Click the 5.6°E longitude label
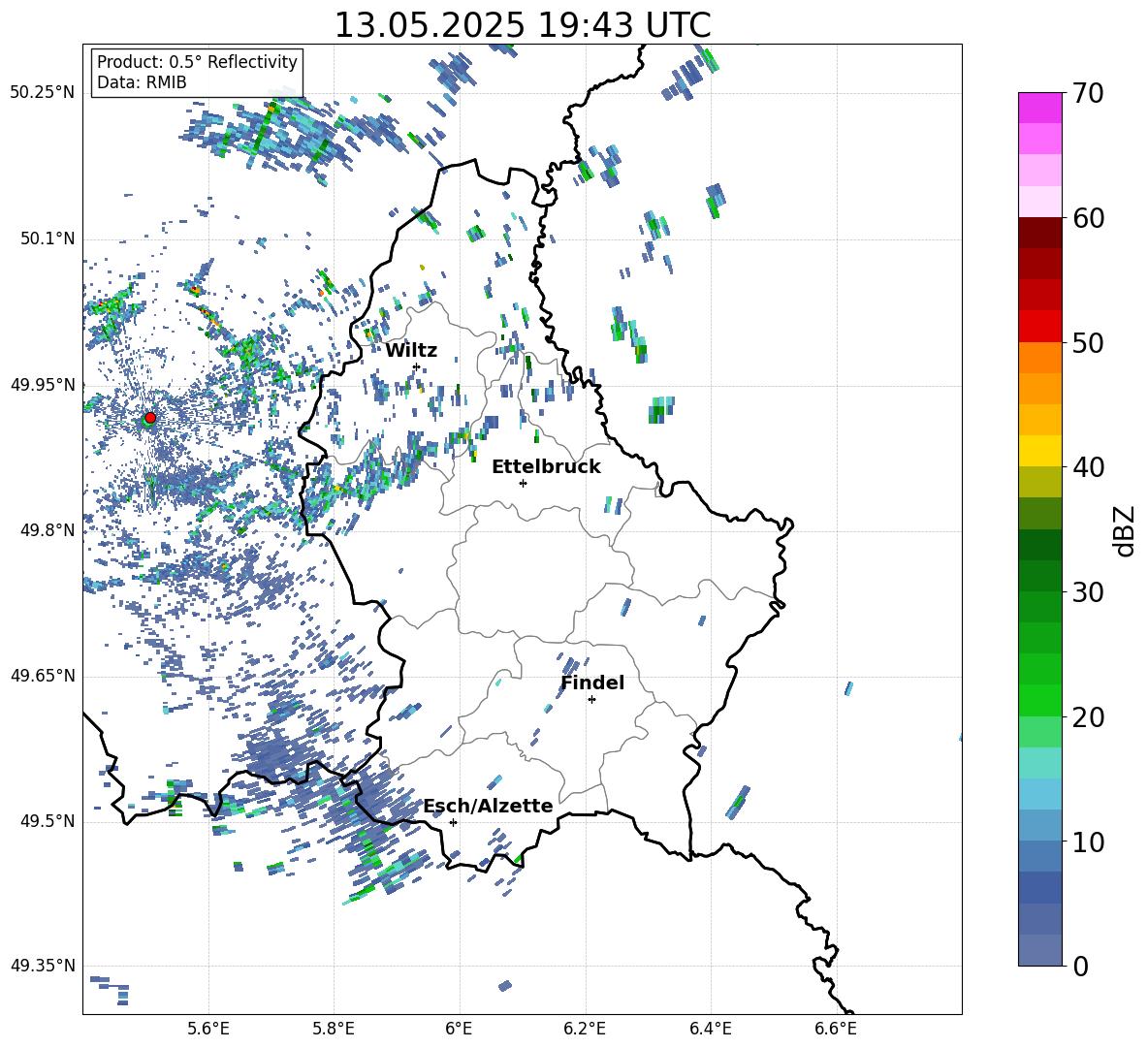This screenshot has height=1048, width=1148. coord(208,1030)
